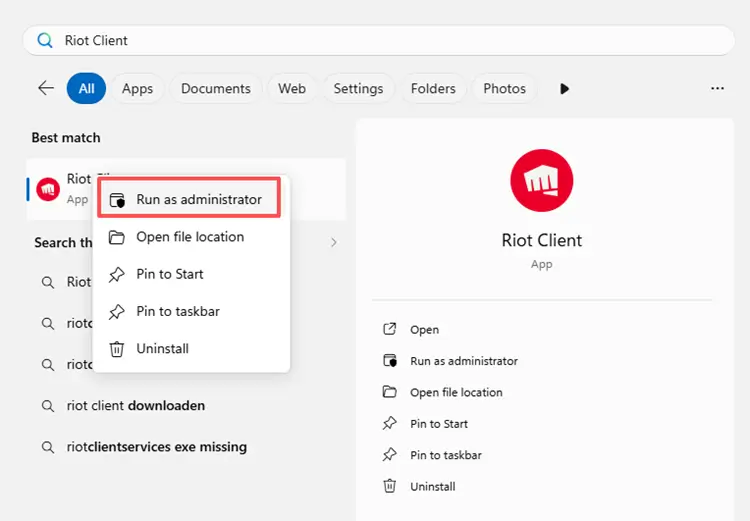This screenshot has height=521, width=750.
Task: Click the Riot Client icon in Best match
Action: pyautogui.click(x=48, y=189)
